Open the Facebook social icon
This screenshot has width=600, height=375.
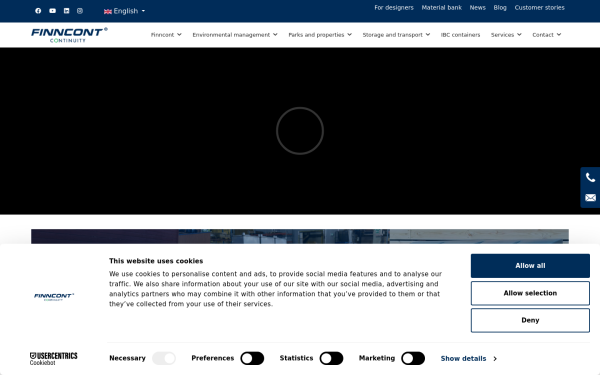point(38,11)
